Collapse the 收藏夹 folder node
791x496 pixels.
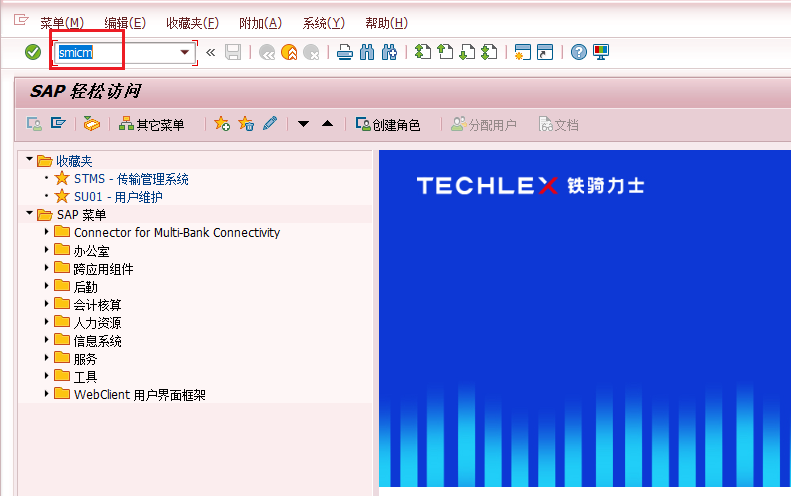[29, 159]
